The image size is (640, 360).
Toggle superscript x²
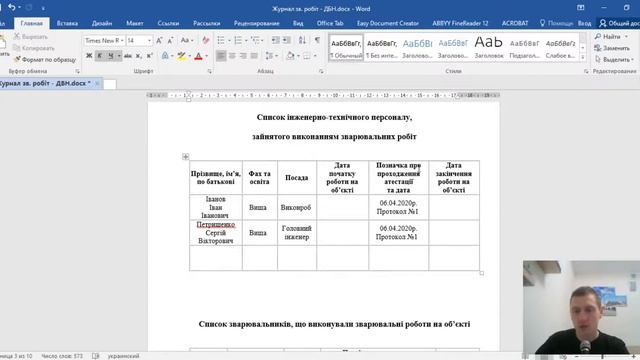click(149, 56)
